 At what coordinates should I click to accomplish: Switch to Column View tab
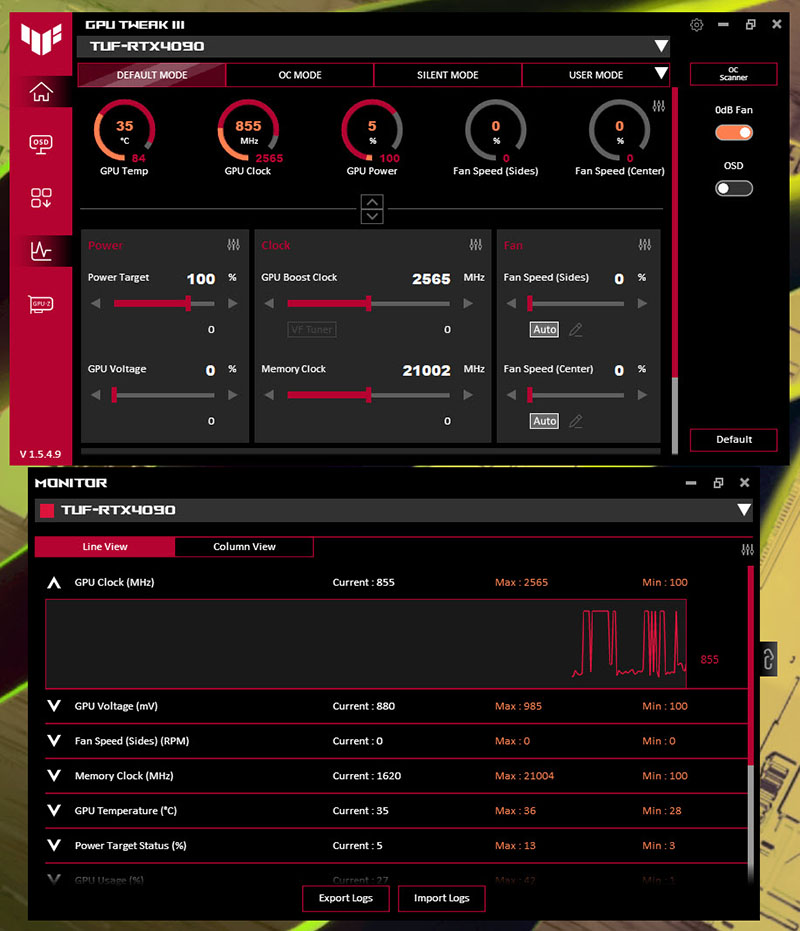pos(244,547)
